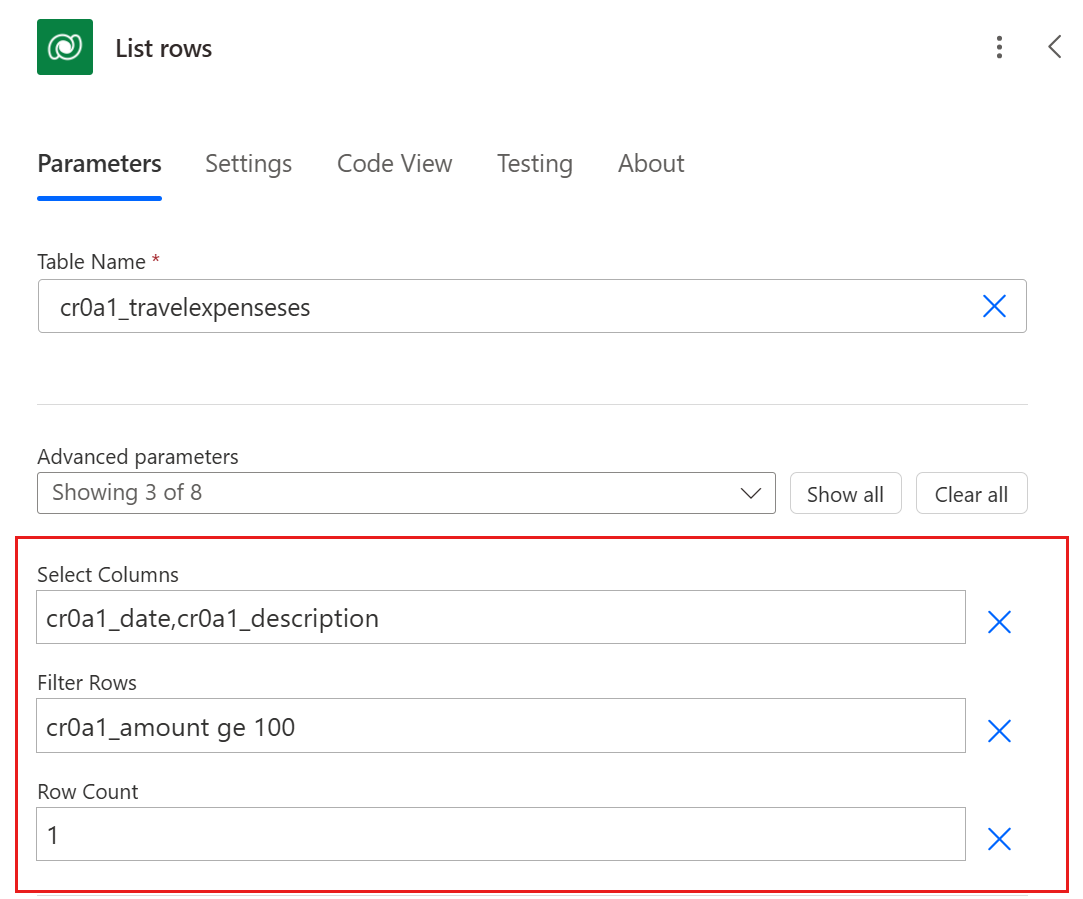Screen dimensions: 1083x899
Task: Select the Testing tab
Action: tap(534, 163)
